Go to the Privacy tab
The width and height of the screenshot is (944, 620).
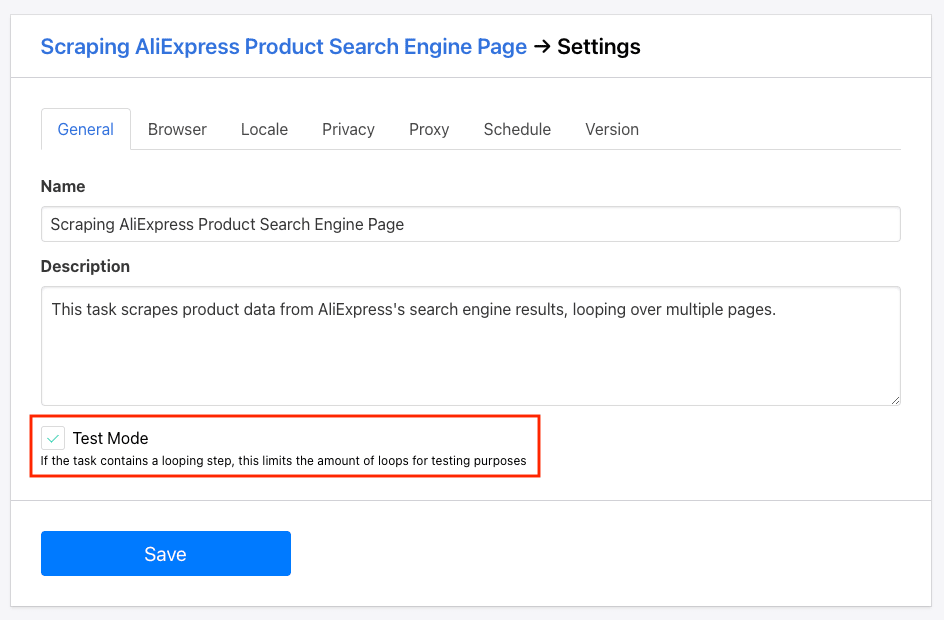pos(349,129)
